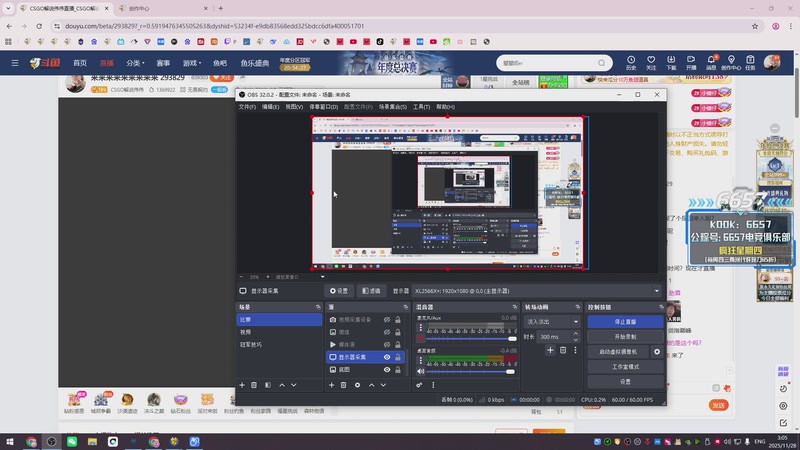Add a new source in Sources panel

331,385
